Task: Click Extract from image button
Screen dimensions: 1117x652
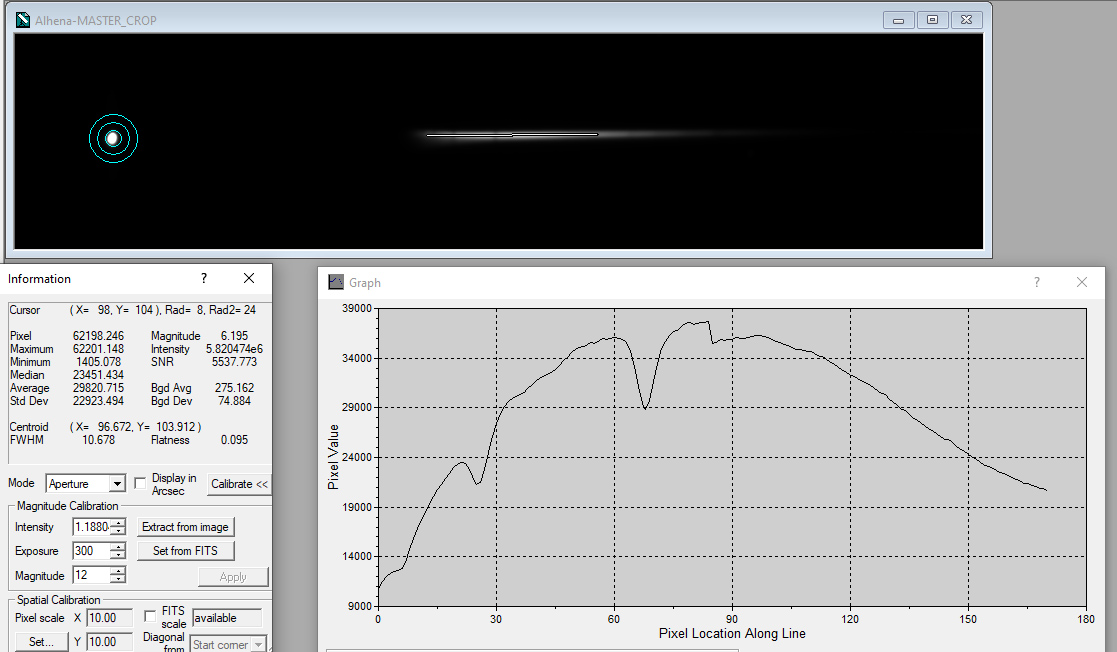Action: (185, 527)
